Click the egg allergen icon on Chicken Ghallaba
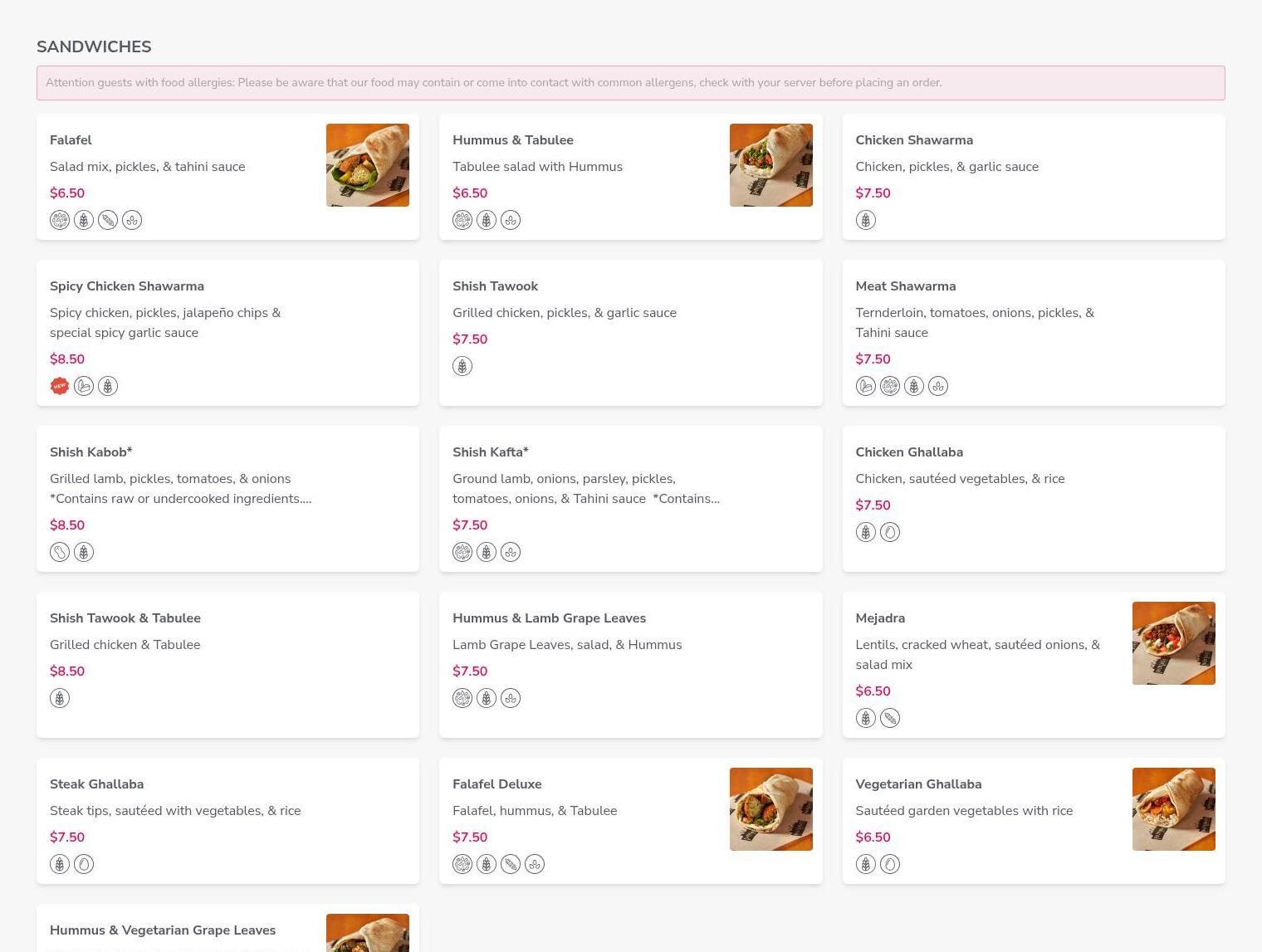This screenshot has height=952, width=1262. point(889,532)
